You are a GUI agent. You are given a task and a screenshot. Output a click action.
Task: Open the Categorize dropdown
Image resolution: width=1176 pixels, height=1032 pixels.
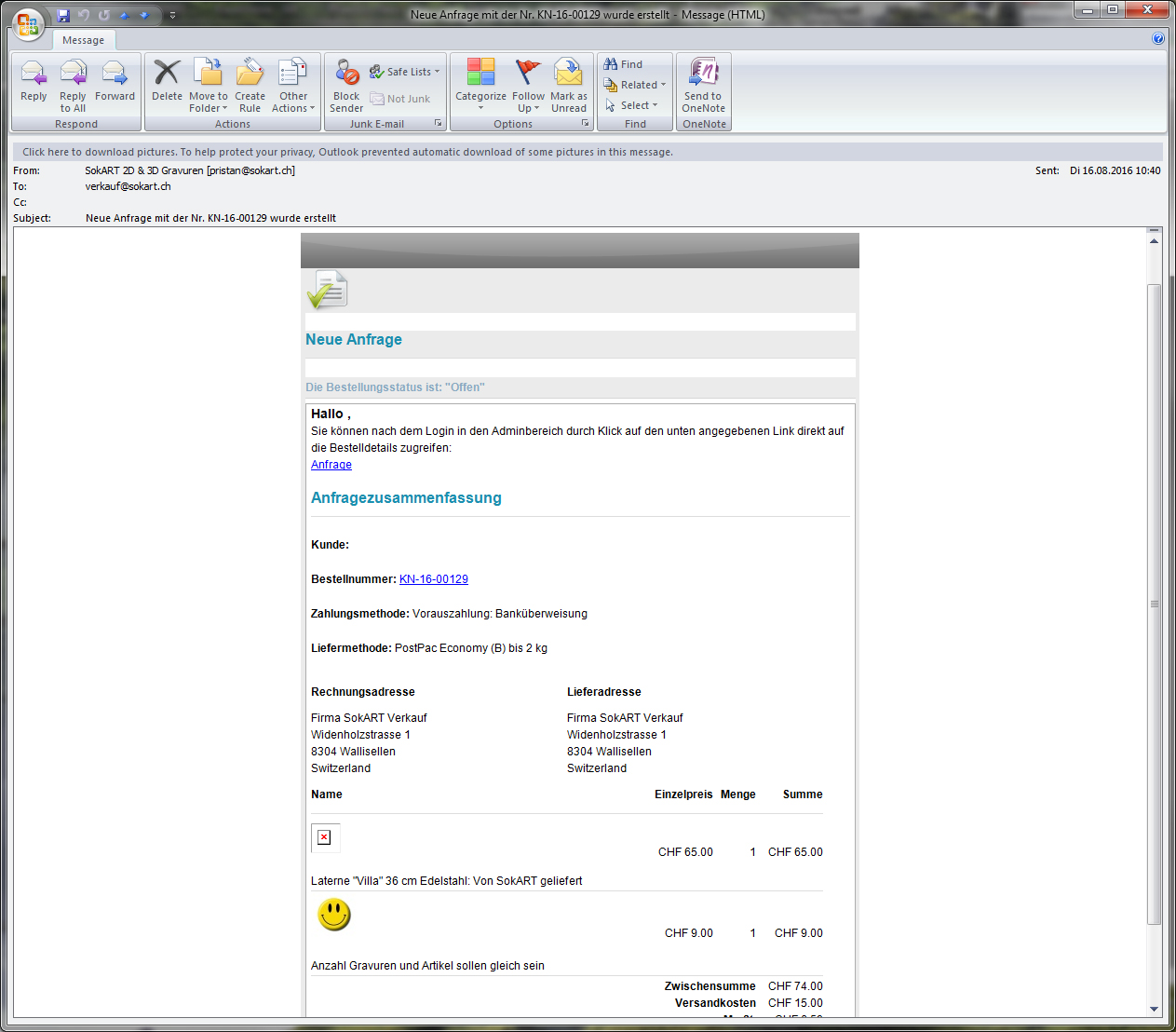coord(480,84)
